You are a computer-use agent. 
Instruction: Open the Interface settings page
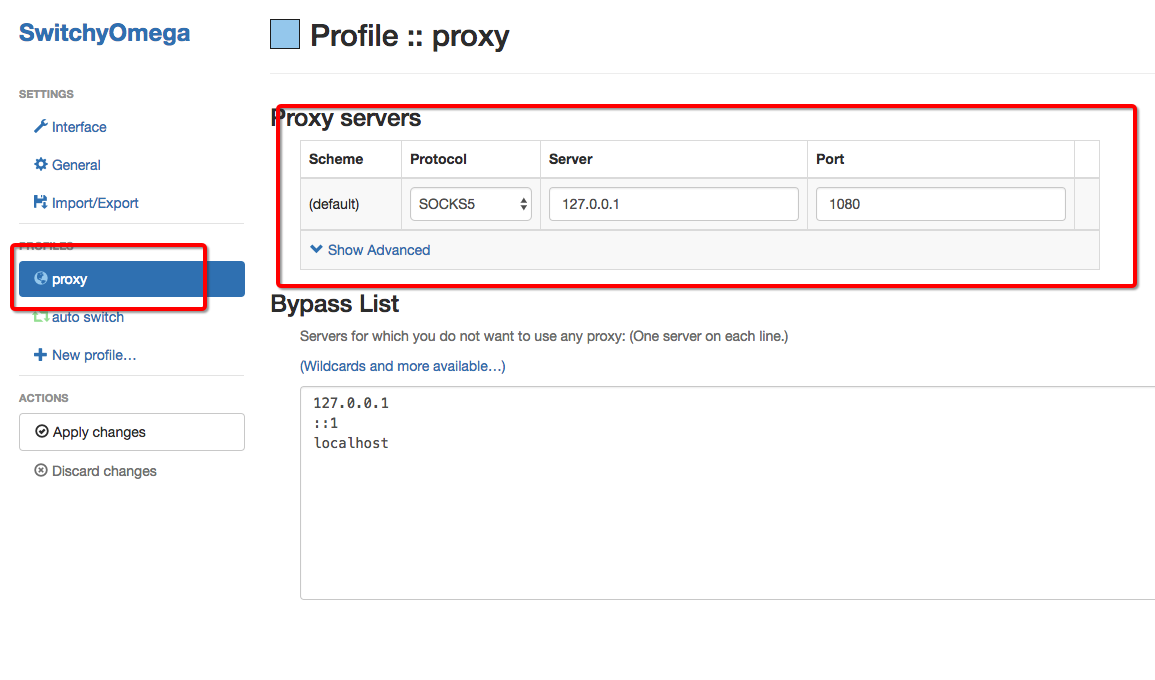click(x=79, y=127)
